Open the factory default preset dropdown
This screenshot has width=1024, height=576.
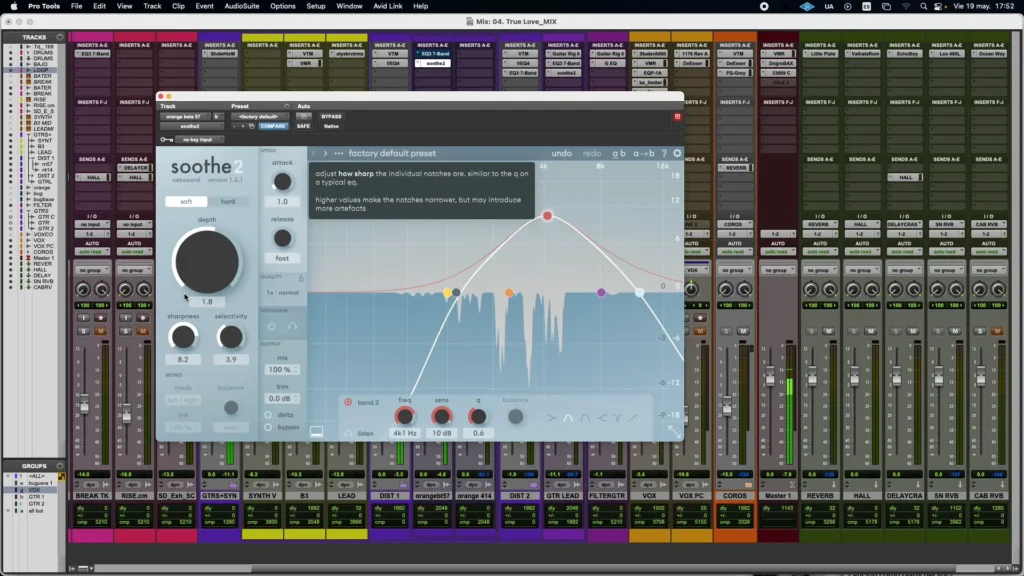[259, 117]
